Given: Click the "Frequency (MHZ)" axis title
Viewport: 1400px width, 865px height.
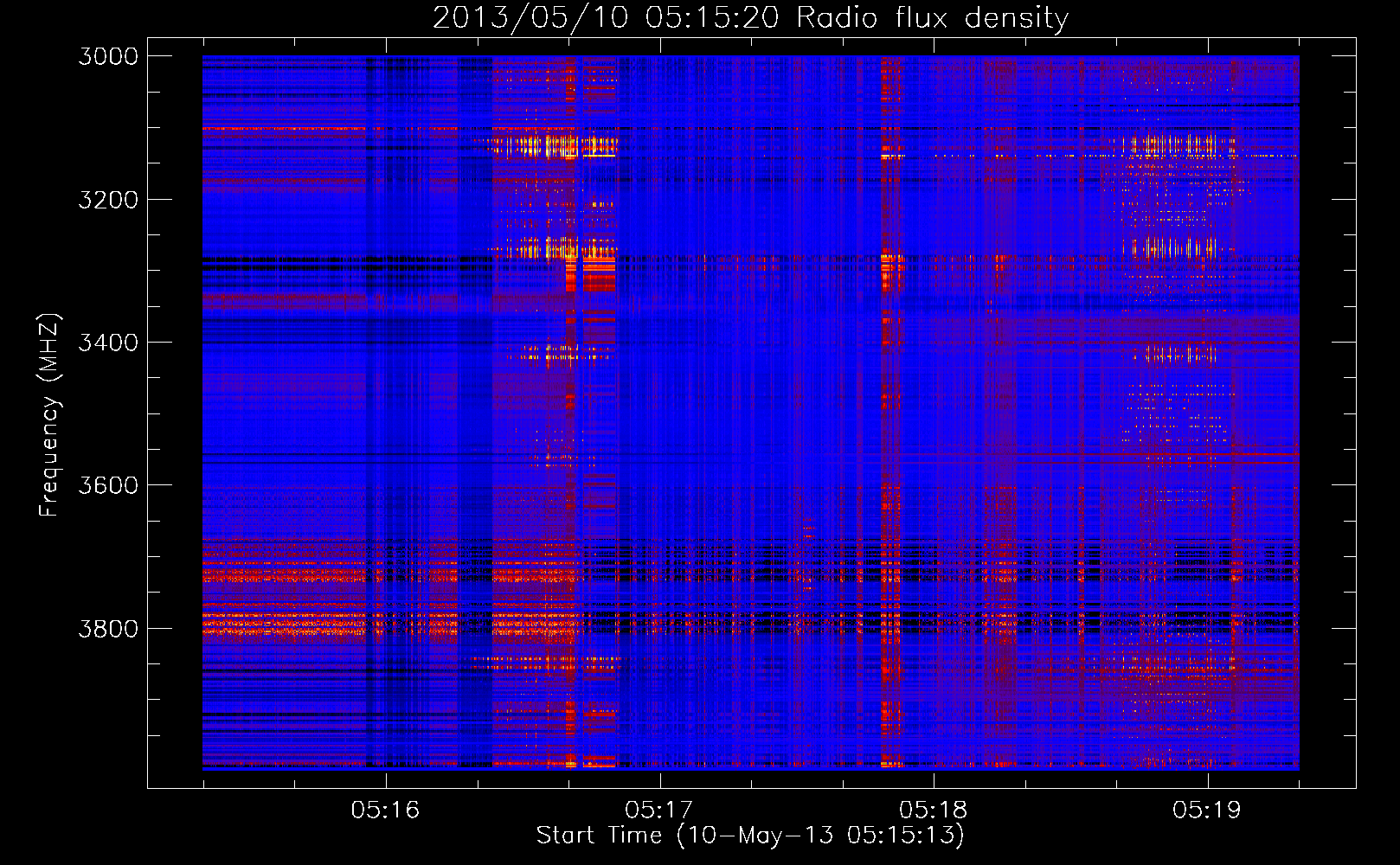Looking at the screenshot, I should coord(50,414).
